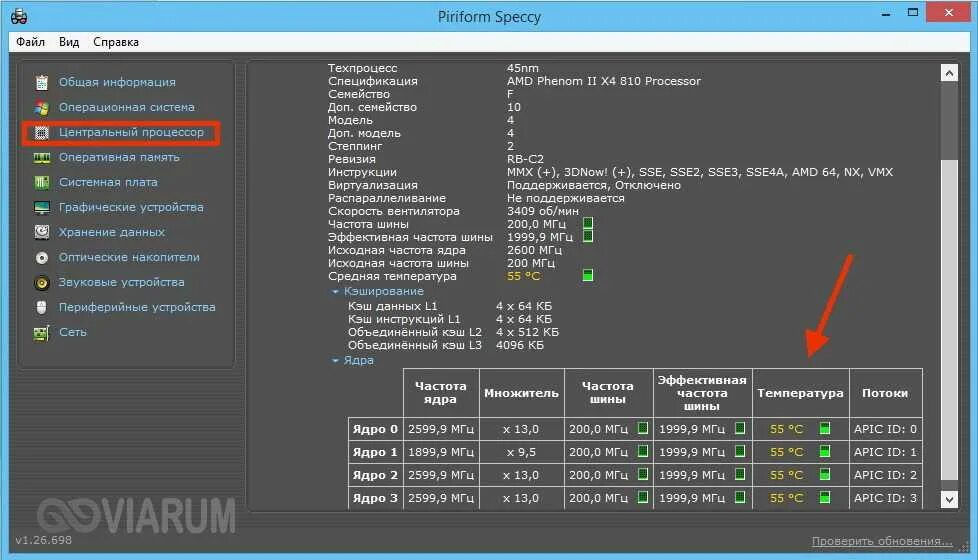This screenshot has height=560, width=978.
Task: Click the Графические устройства monitor icon
Action: [42, 207]
